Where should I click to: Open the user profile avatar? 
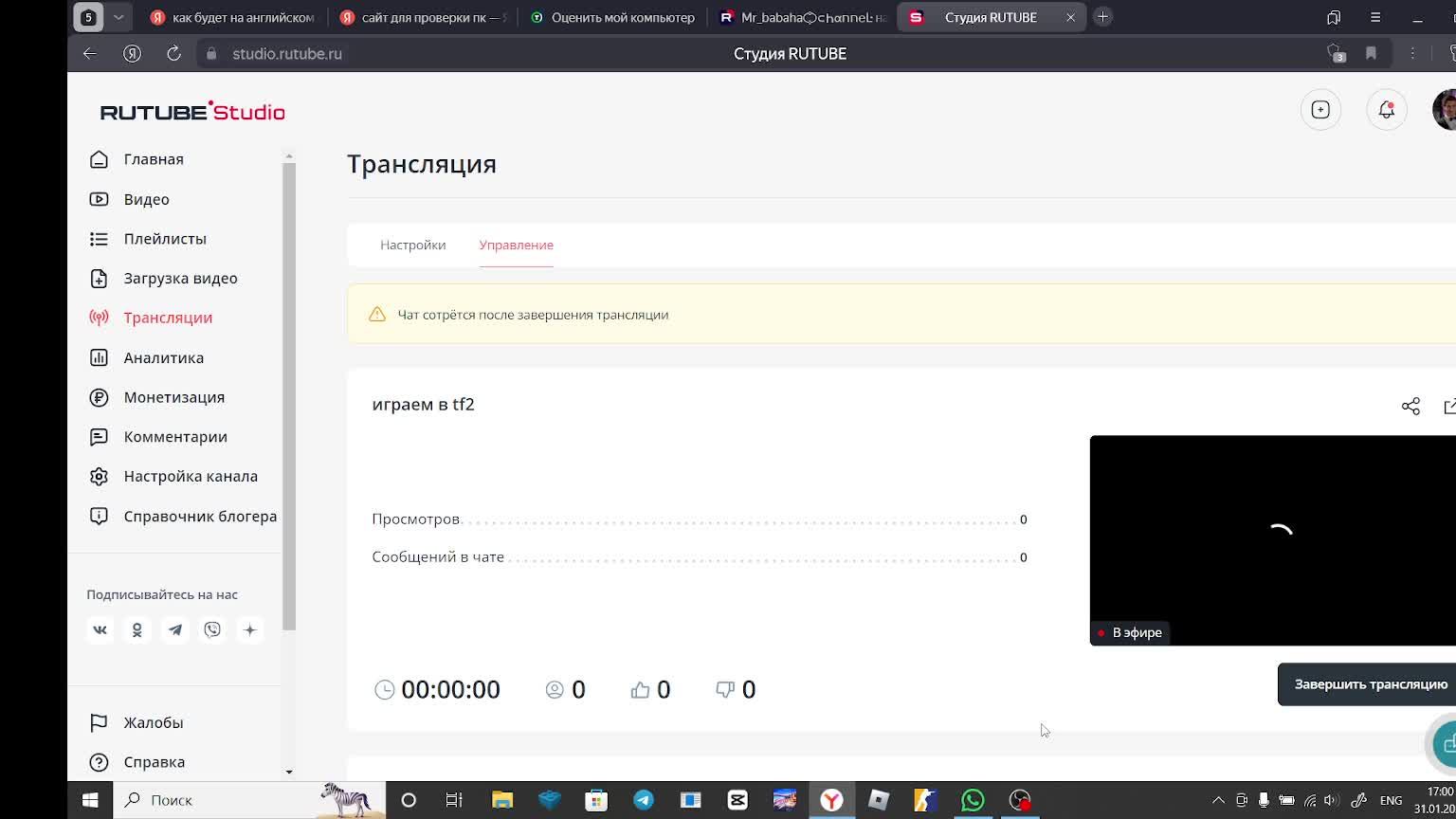point(1445,110)
